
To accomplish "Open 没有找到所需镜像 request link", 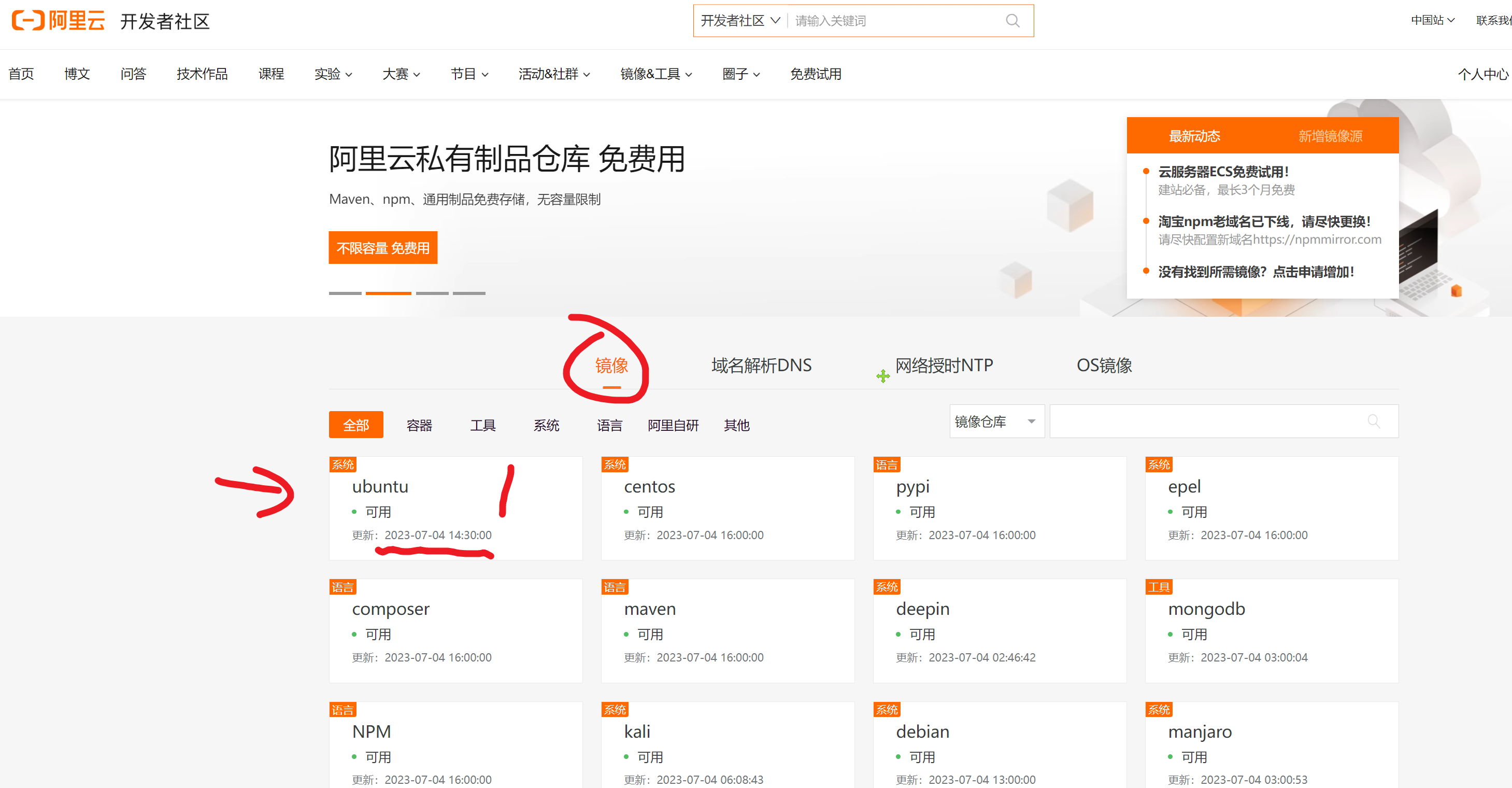I will click(1256, 272).
